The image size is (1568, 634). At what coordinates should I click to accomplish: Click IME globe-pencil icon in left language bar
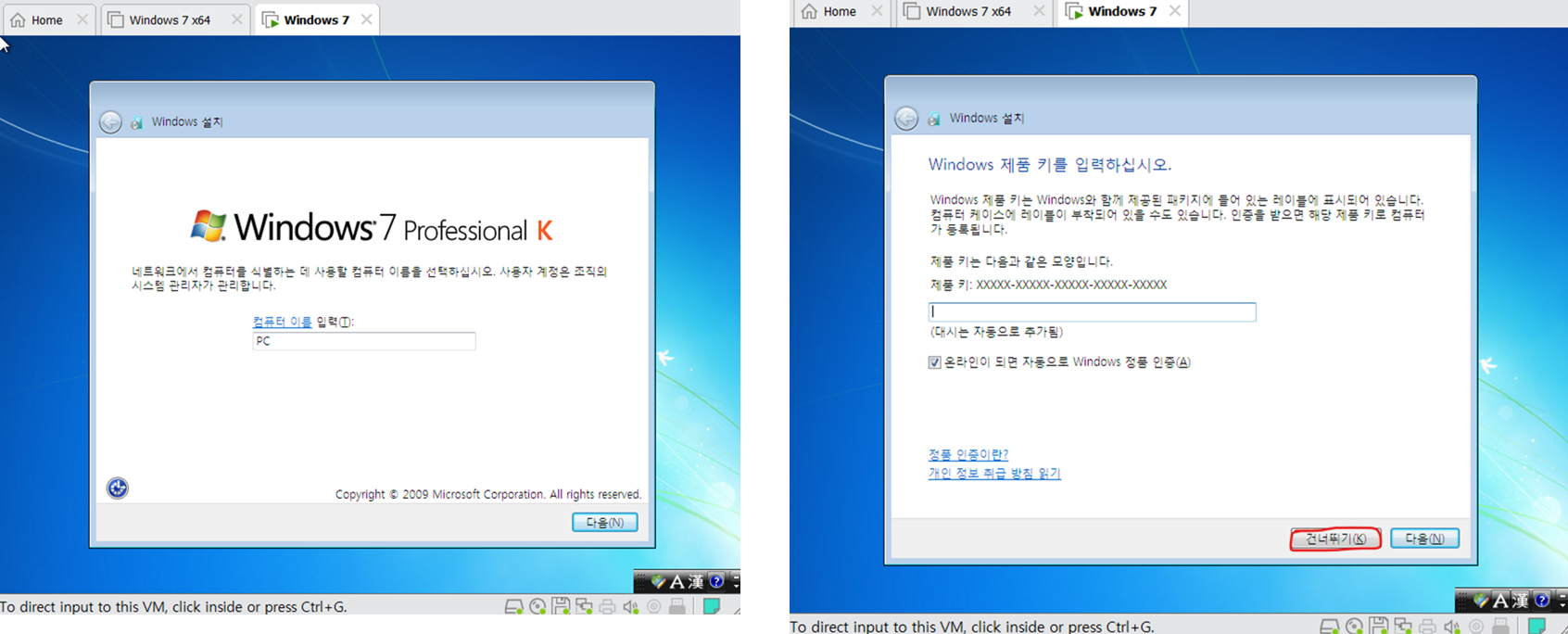pos(658,581)
